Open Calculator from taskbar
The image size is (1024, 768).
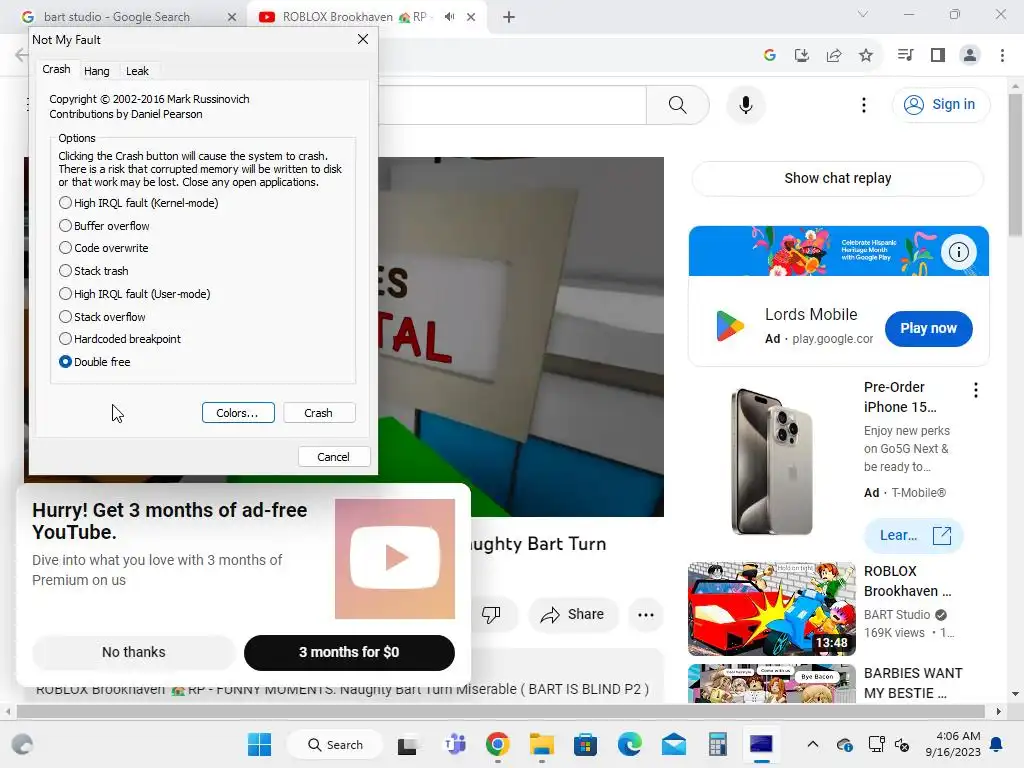[717, 744]
